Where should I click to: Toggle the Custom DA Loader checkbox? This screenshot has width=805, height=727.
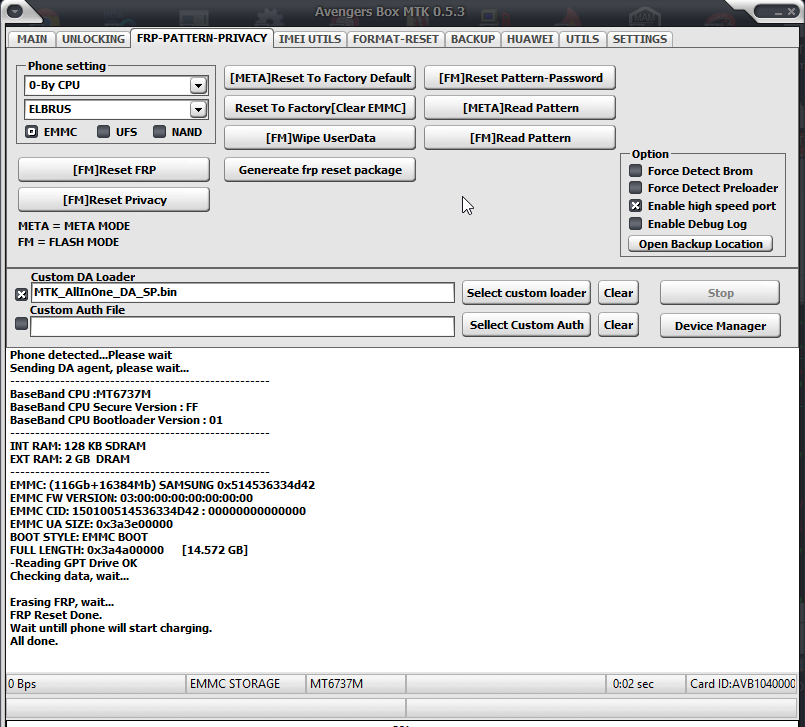[x=22, y=294]
